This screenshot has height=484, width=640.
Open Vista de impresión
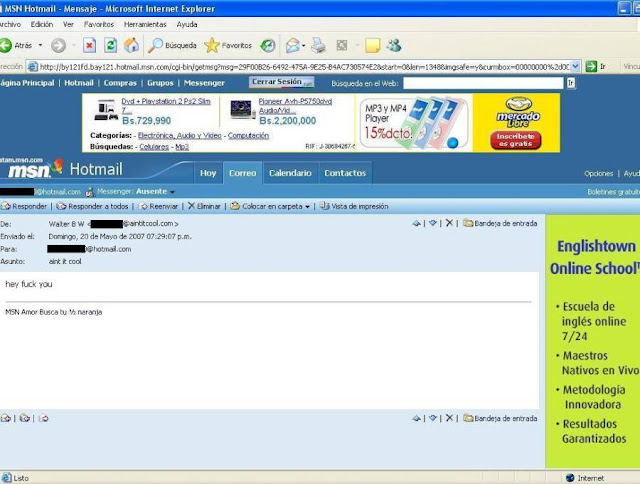tap(354, 206)
